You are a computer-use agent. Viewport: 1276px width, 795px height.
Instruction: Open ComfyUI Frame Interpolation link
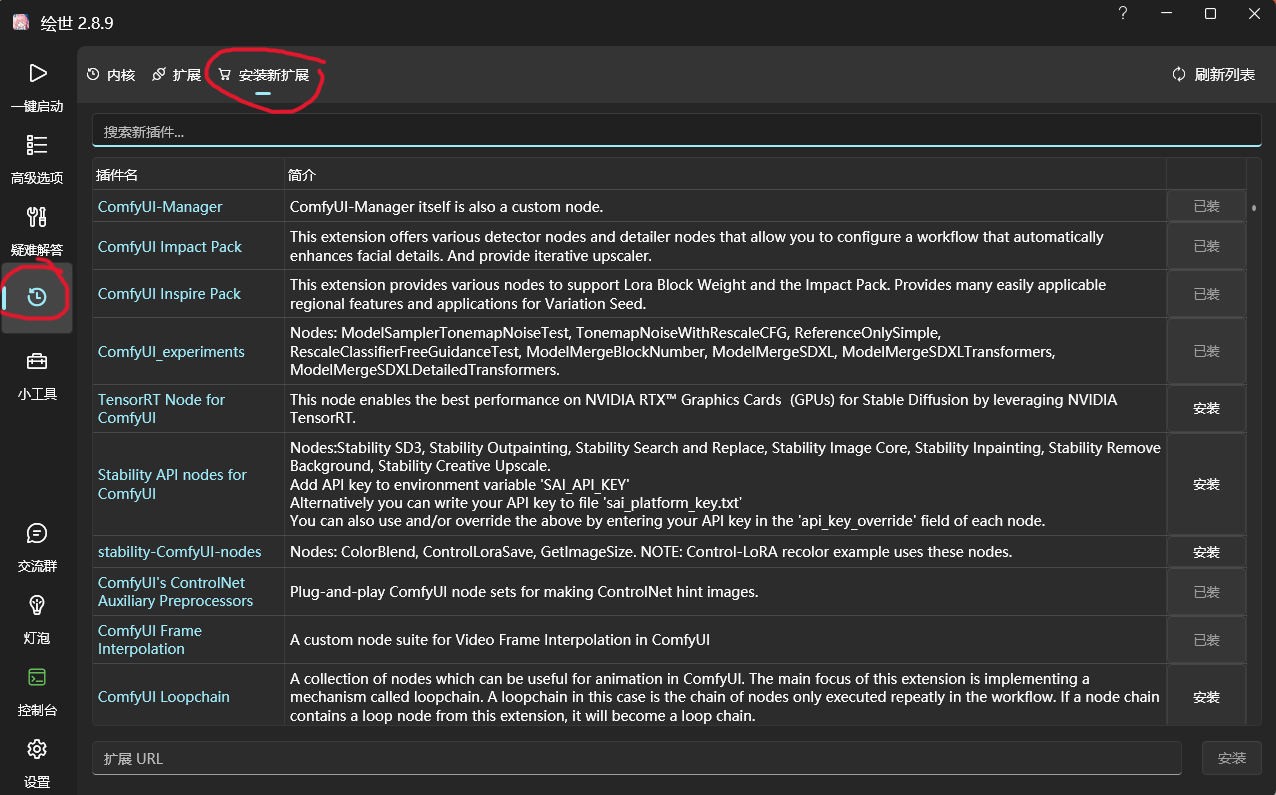coord(149,640)
